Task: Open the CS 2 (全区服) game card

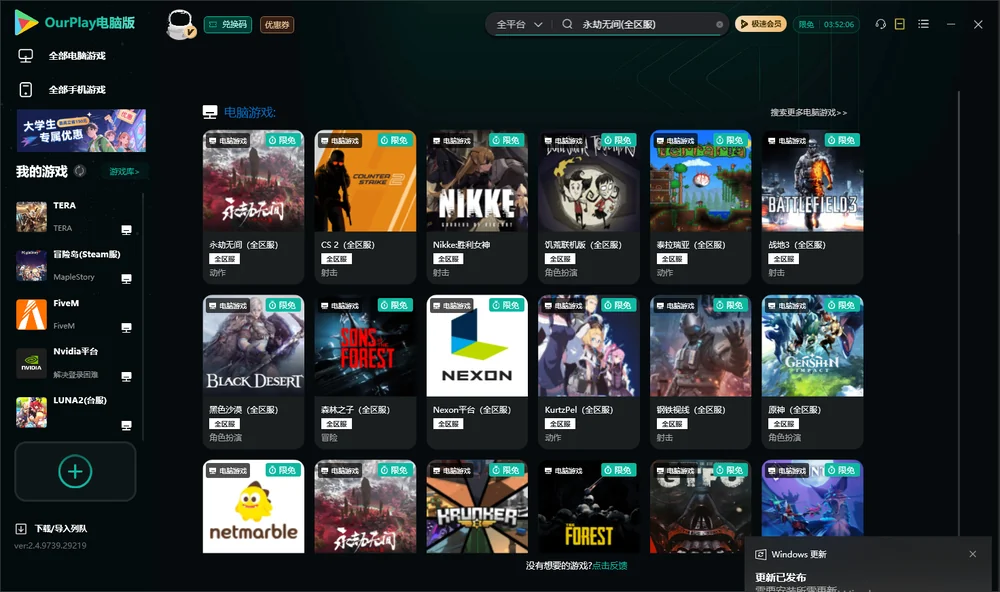Action: coord(365,207)
